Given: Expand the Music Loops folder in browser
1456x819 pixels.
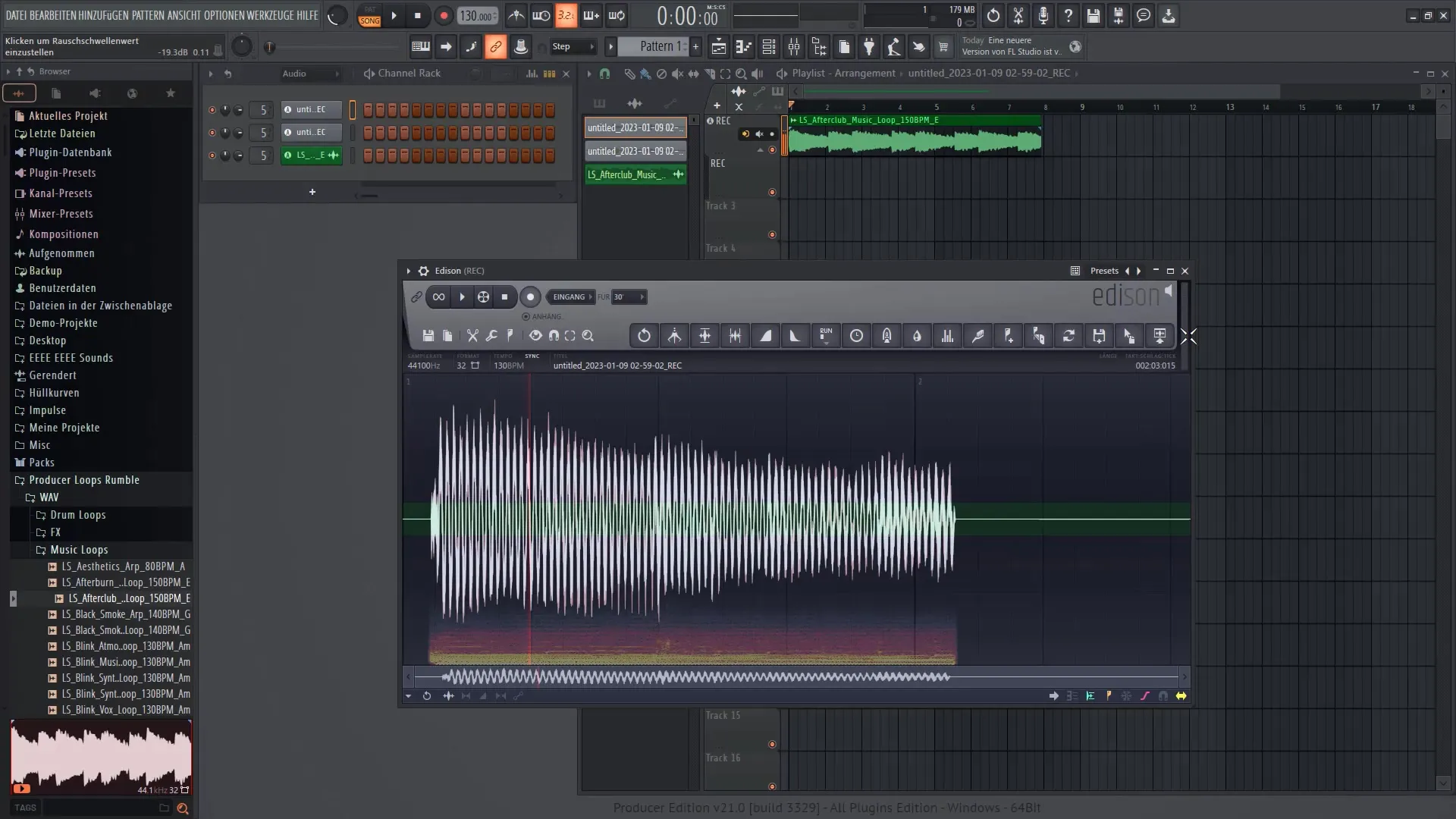Looking at the screenshot, I should click(78, 549).
